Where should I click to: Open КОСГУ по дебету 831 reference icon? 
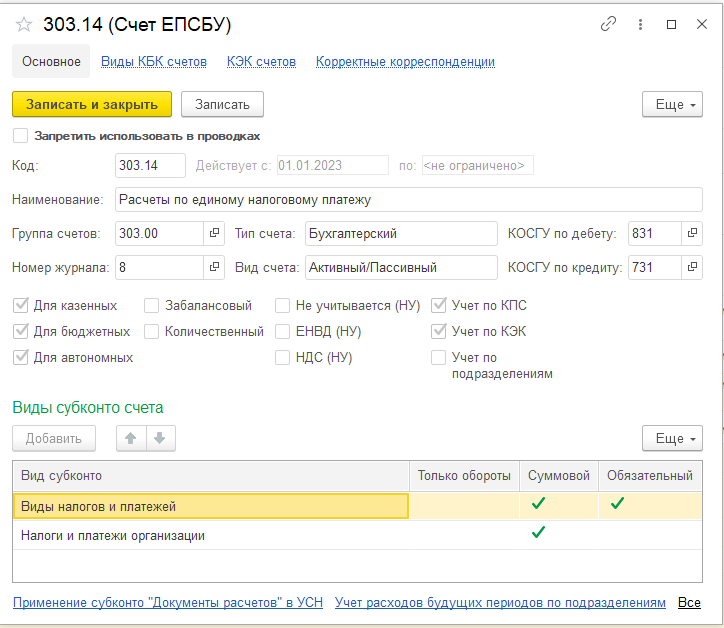[692, 233]
